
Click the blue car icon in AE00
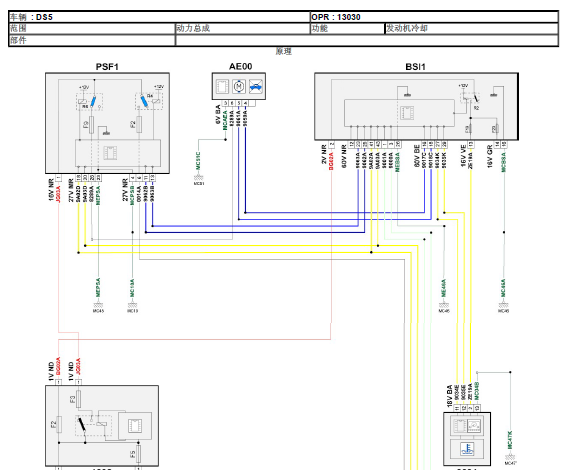256,86
